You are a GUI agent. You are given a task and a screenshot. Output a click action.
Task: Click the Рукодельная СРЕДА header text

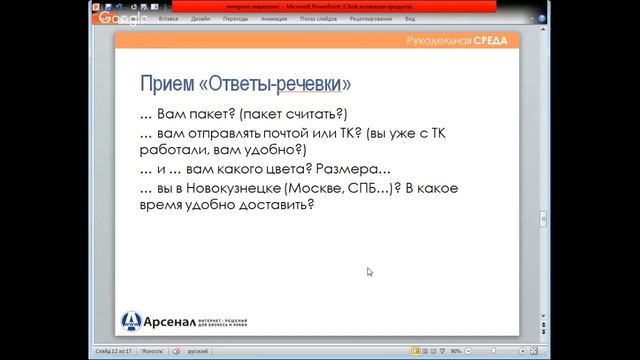click(457, 40)
